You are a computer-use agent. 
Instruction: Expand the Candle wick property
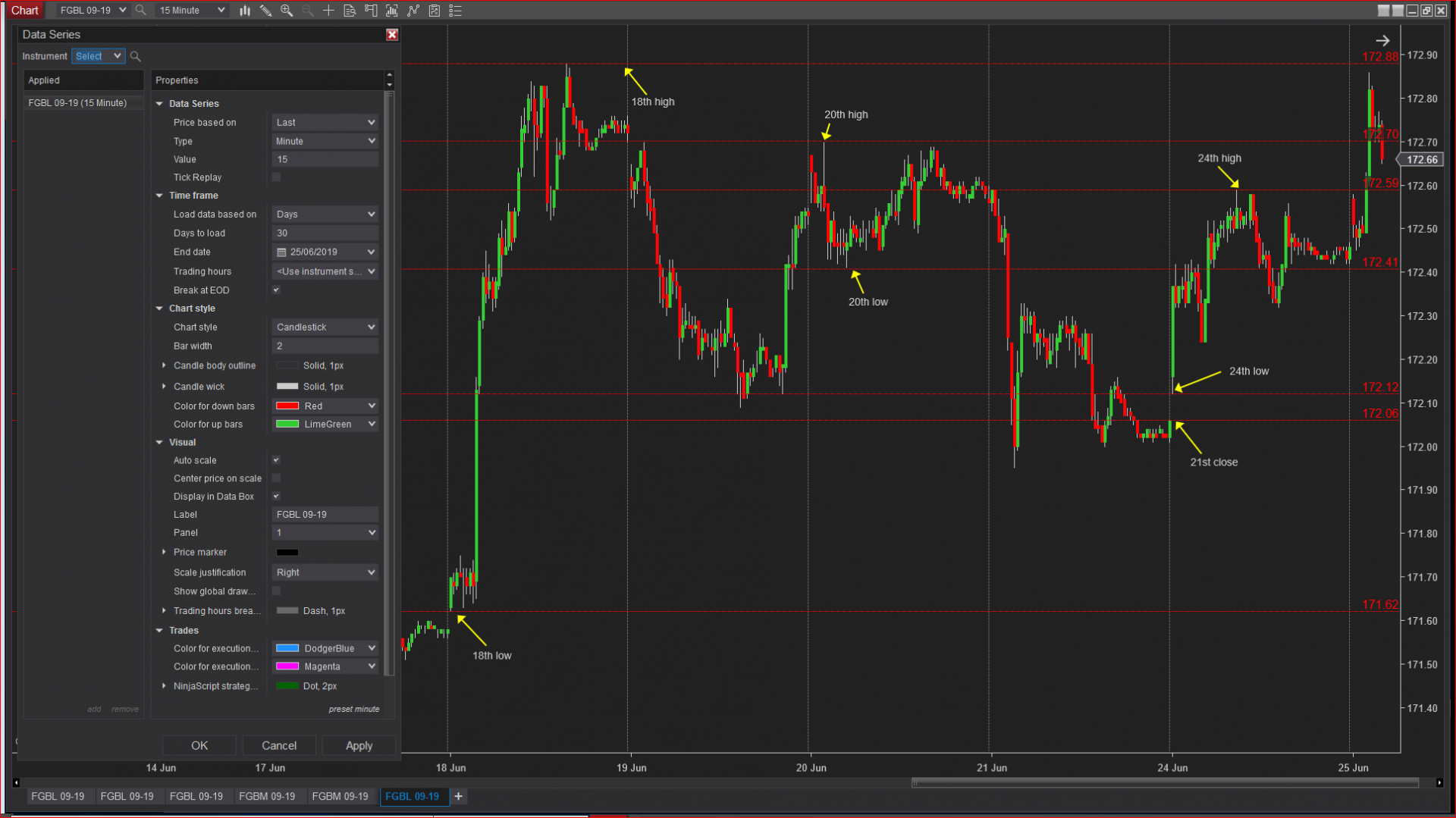[164, 387]
